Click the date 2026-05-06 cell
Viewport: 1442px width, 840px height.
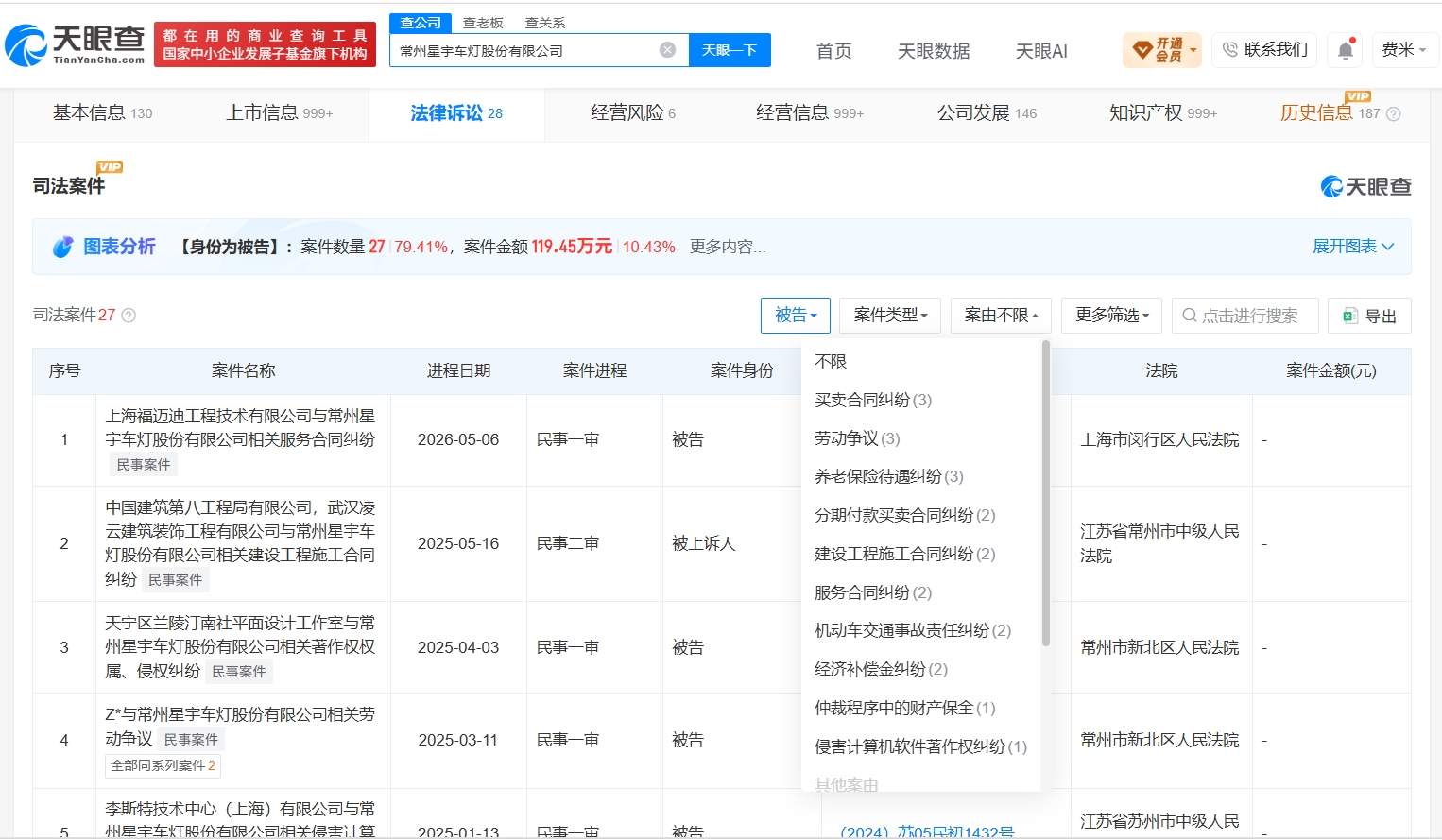click(458, 440)
